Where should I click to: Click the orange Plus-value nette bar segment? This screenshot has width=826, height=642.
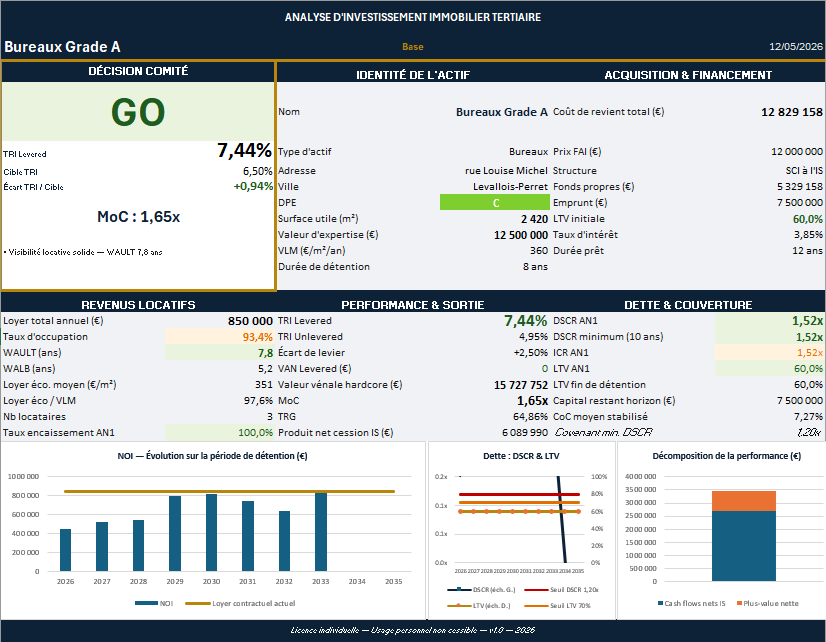pos(744,501)
